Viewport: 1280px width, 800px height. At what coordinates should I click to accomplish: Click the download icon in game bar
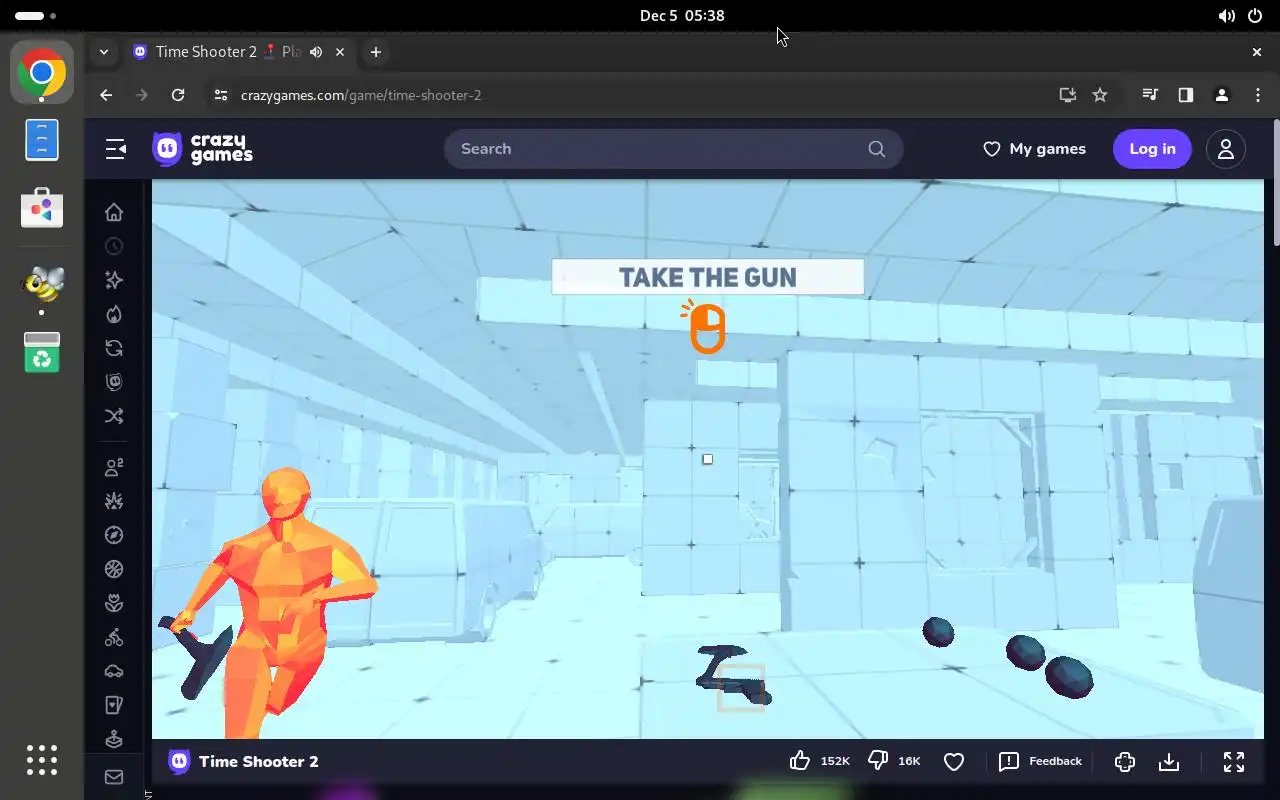pos(1169,762)
